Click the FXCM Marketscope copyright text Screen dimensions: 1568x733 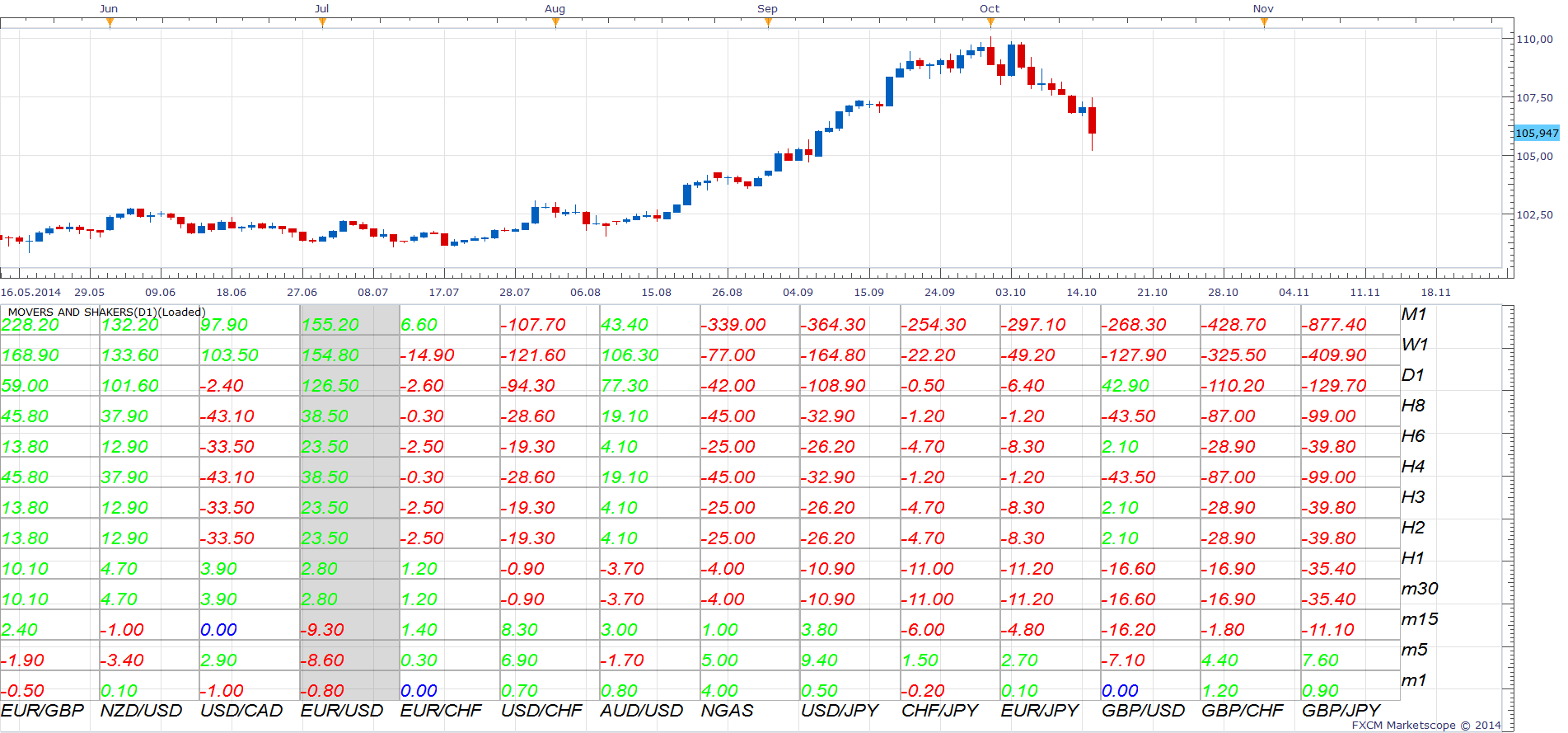click(1426, 726)
